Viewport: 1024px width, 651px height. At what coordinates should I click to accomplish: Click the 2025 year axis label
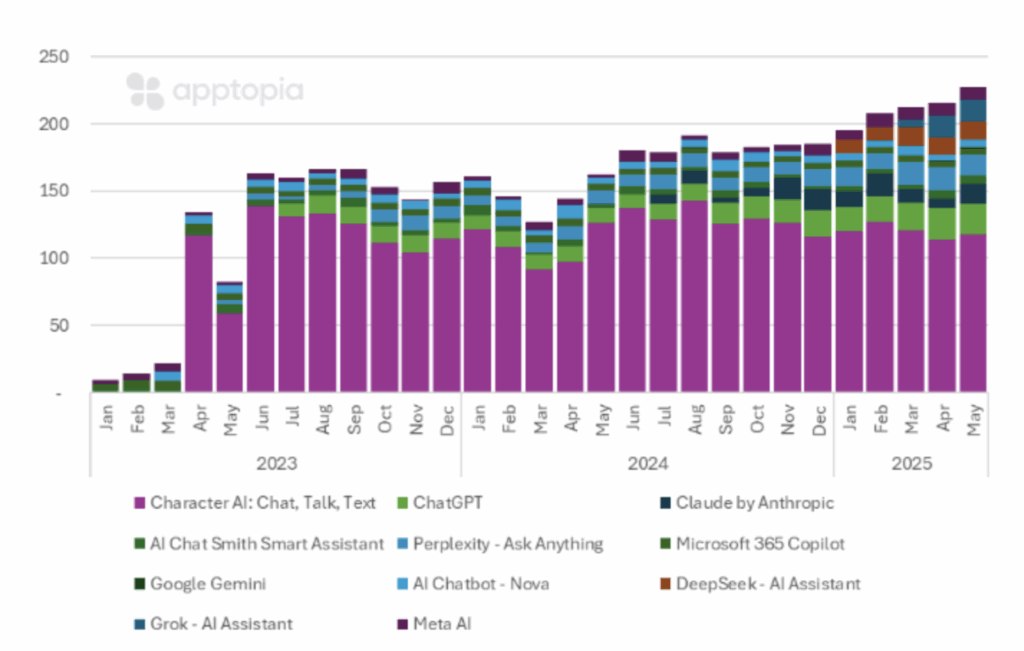pos(912,464)
